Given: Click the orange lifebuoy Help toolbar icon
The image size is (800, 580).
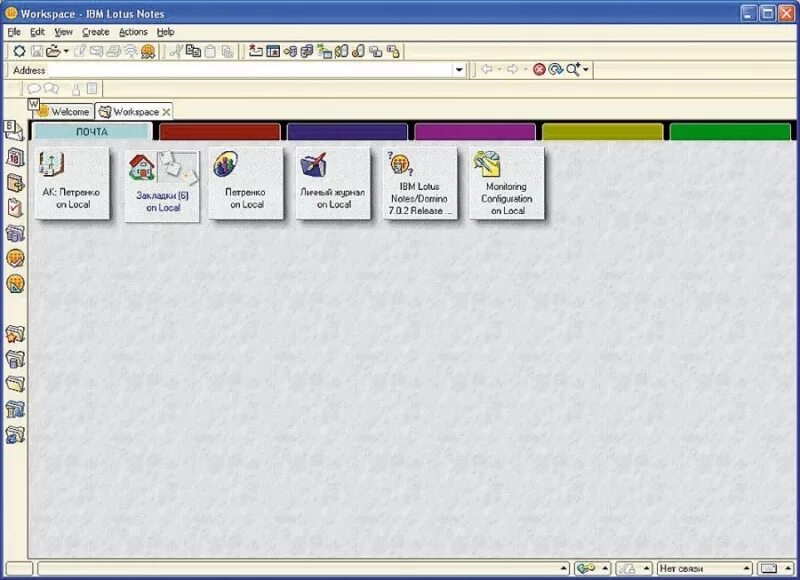Looking at the screenshot, I should (x=148, y=51).
